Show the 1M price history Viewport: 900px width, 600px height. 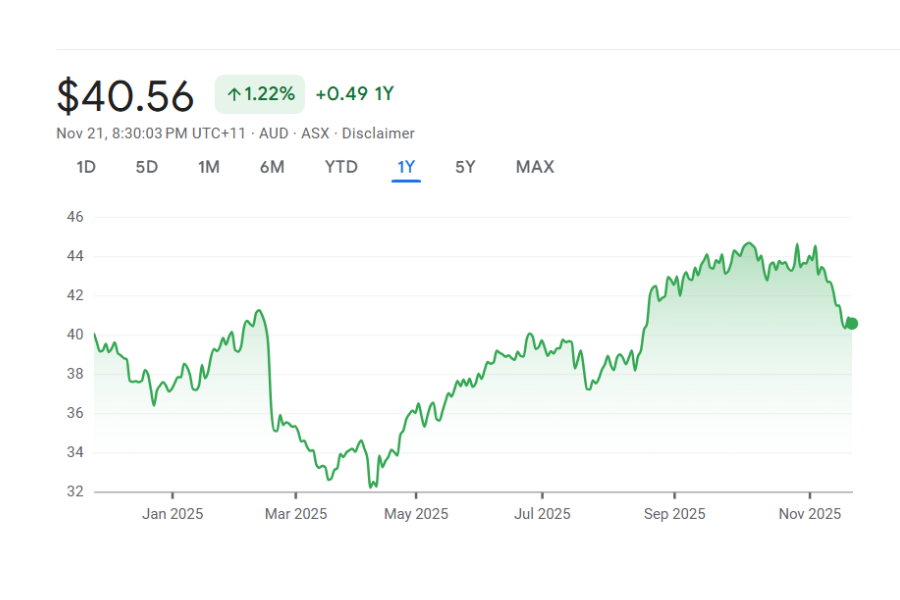208,167
